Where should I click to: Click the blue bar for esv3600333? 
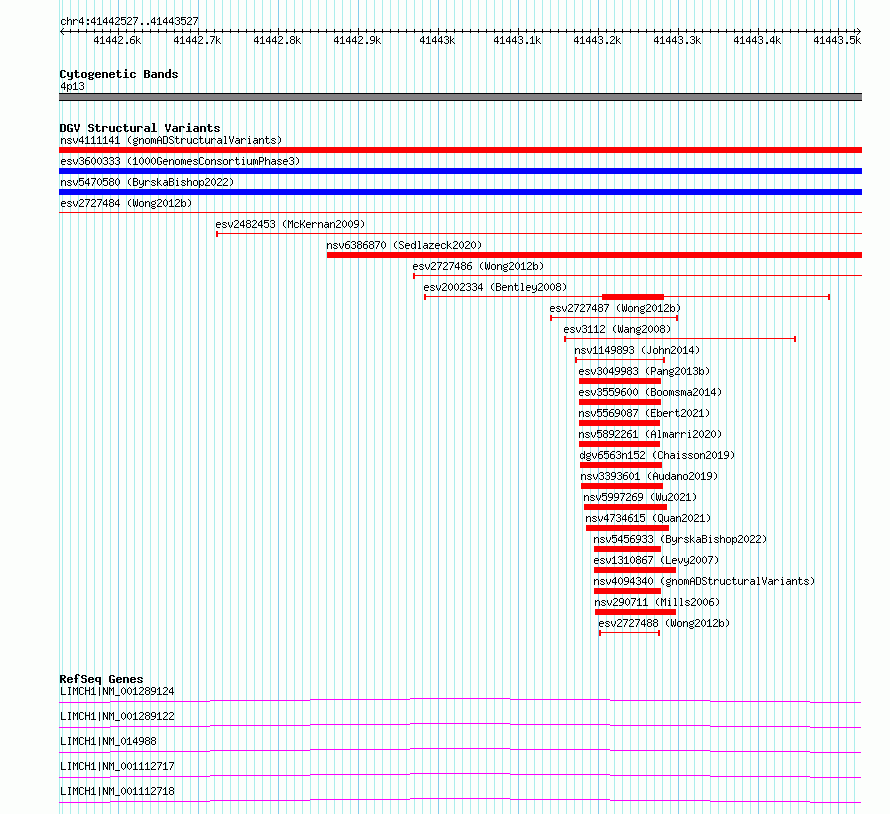coord(460,171)
